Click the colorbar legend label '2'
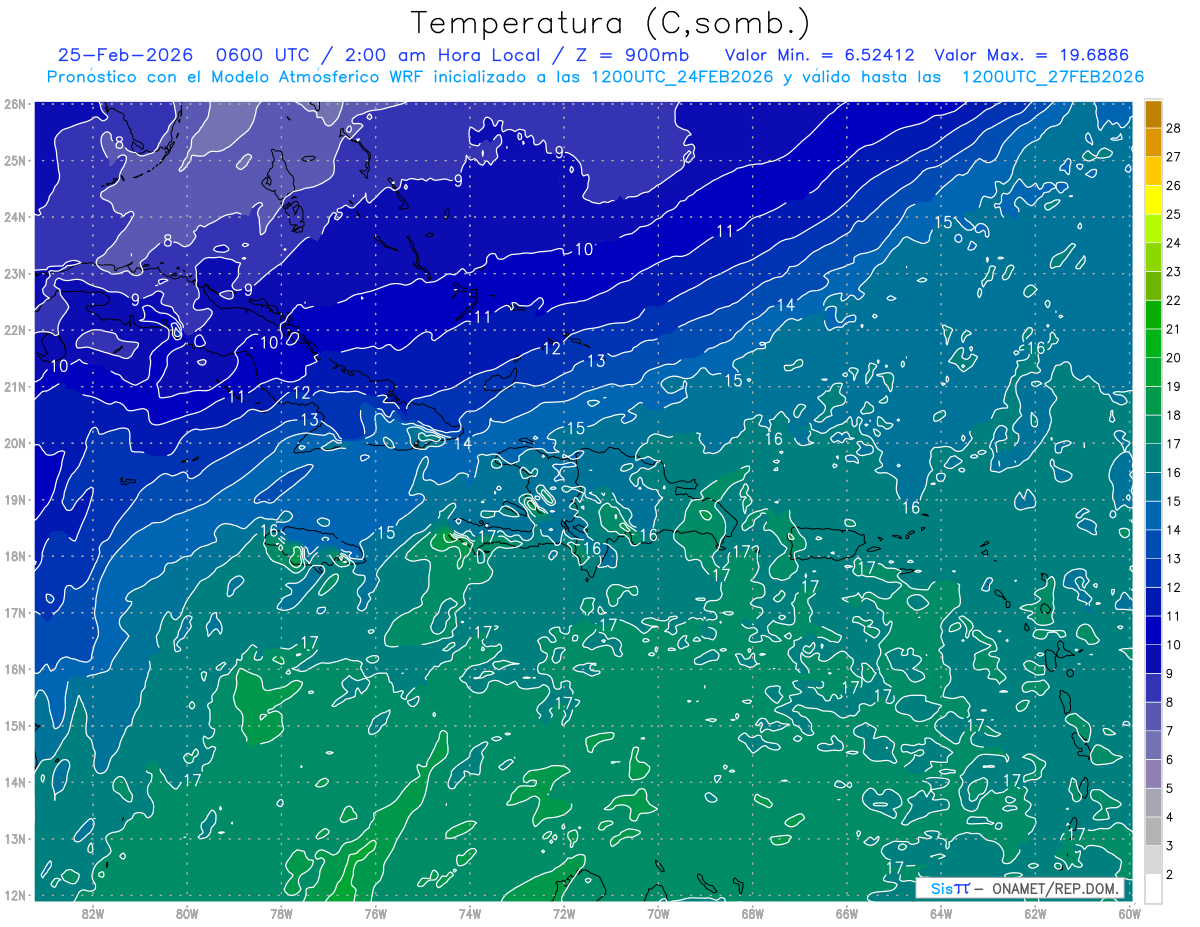Image resolution: width=1200 pixels, height=927 pixels. [1170, 875]
